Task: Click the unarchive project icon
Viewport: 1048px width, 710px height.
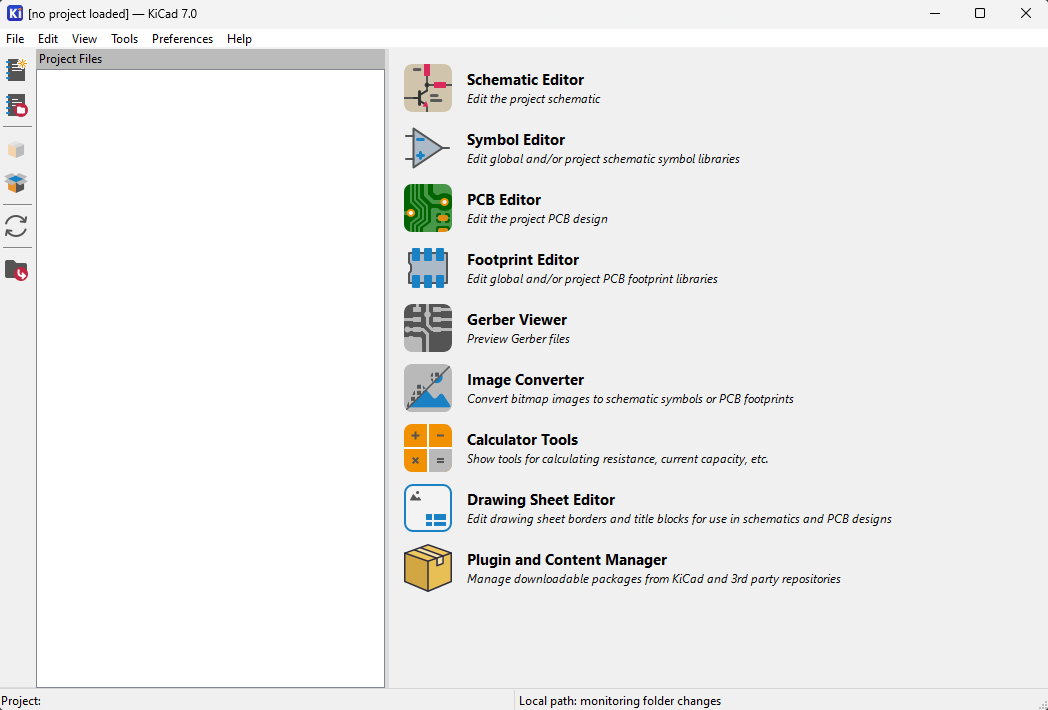Action: pyautogui.click(x=16, y=182)
